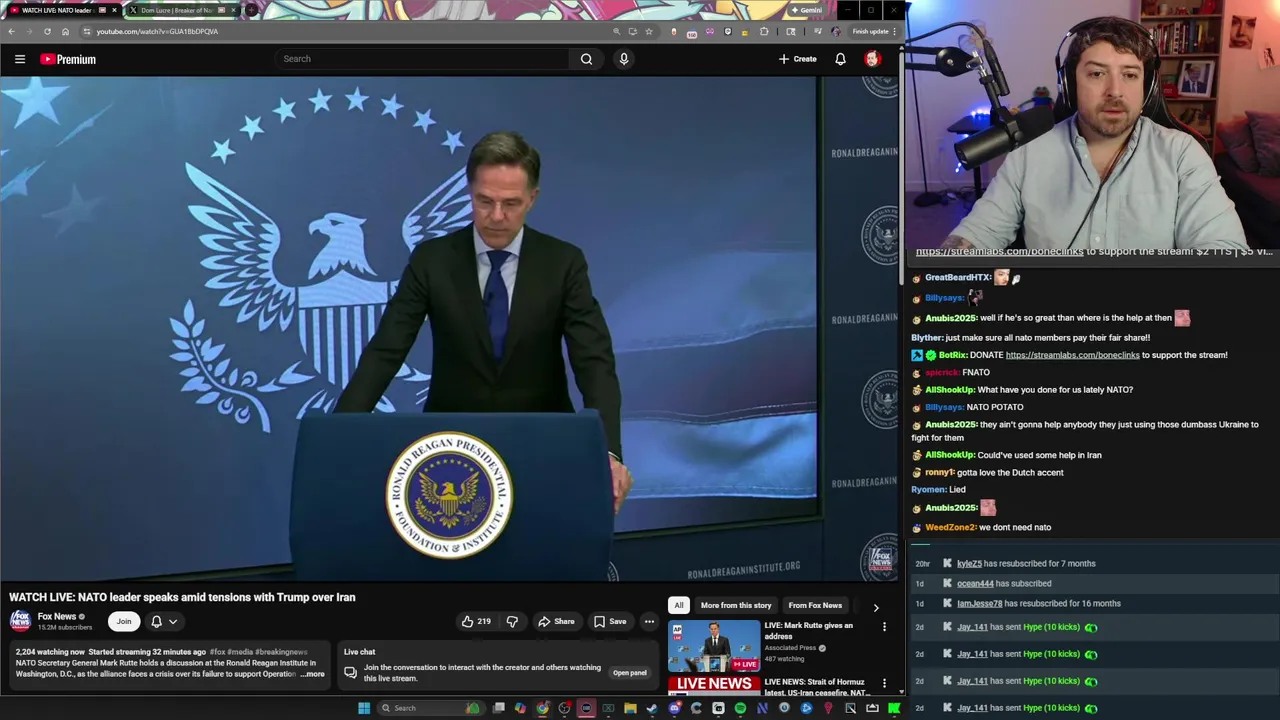The height and width of the screenshot is (720, 1280).
Task: Open File Explorer from the taskbar
Action: pyautogui.click(x=630, y=708)
